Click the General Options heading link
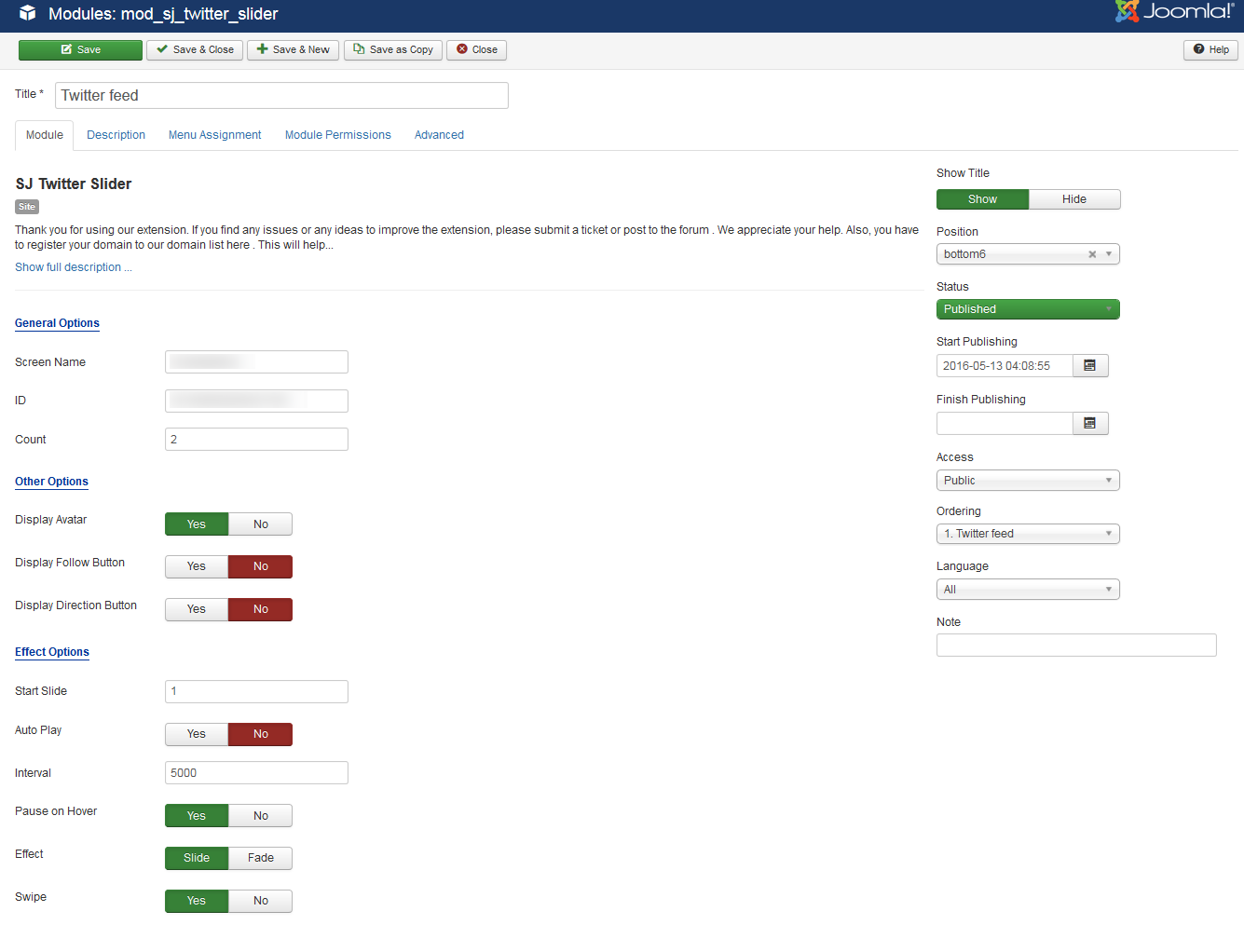Viewport: 1244px width, 952px height. [x=57, y=323]
